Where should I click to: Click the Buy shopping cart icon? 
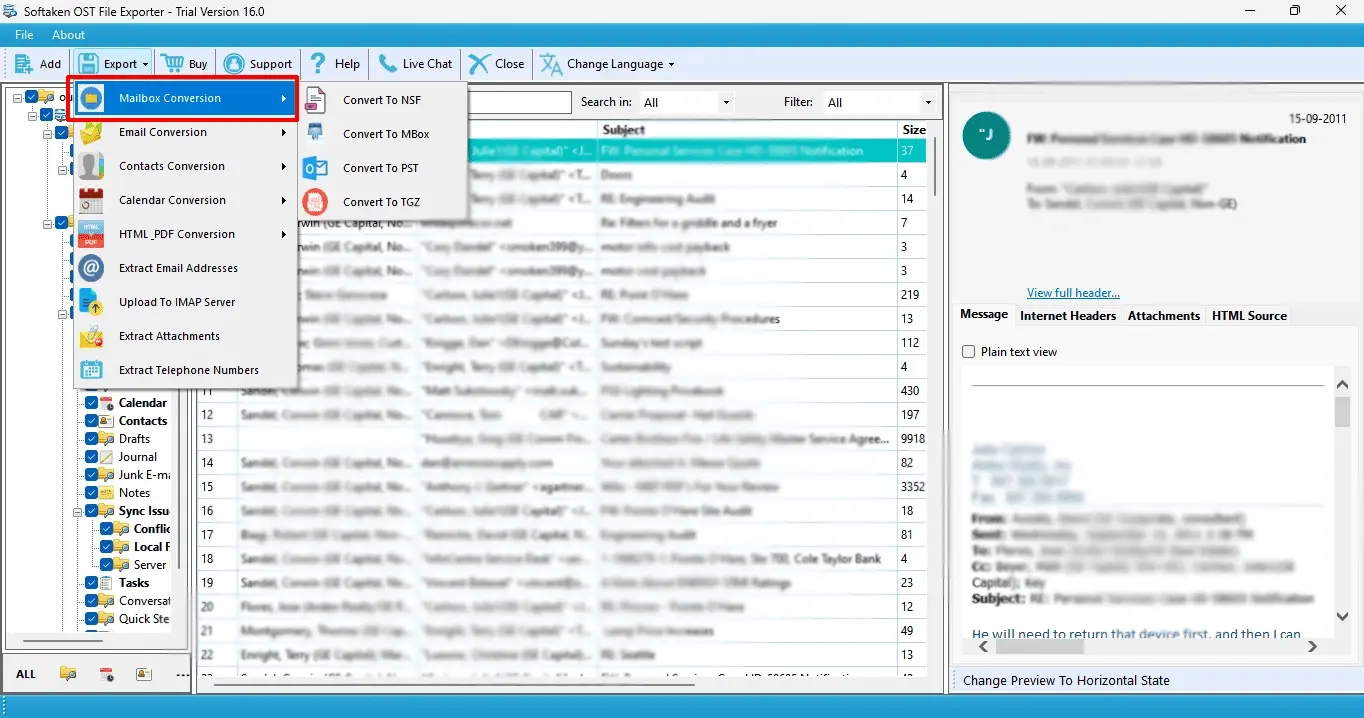point(172,63)
